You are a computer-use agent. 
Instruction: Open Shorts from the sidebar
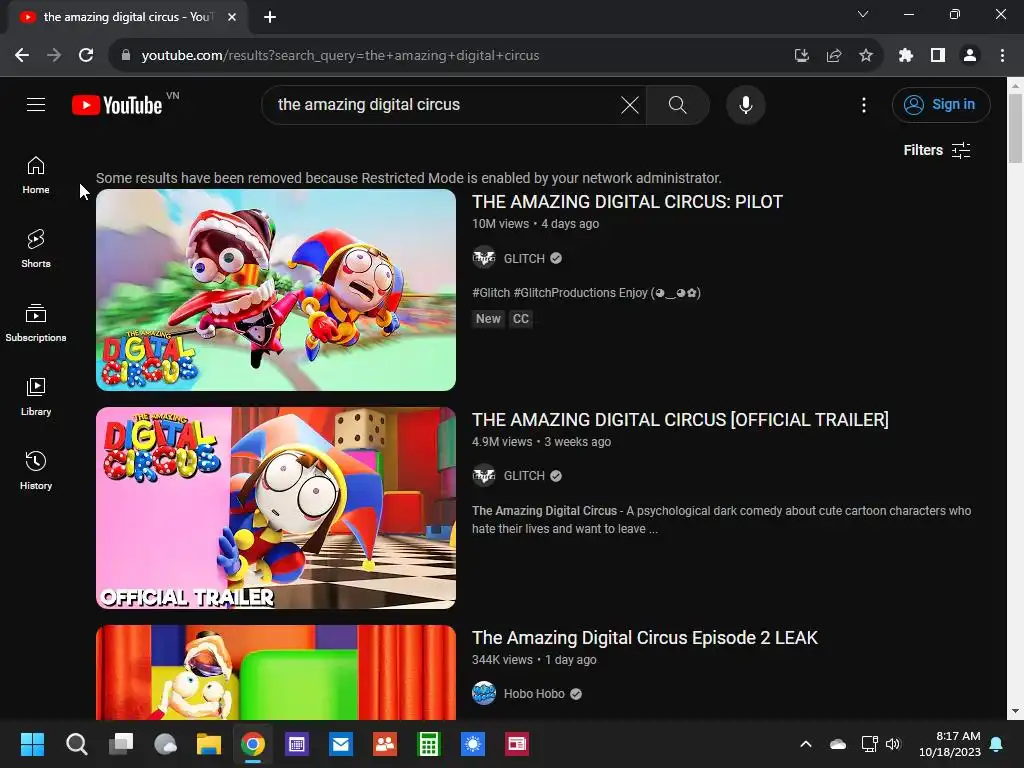pyautogui.click(x=36, y=249)
